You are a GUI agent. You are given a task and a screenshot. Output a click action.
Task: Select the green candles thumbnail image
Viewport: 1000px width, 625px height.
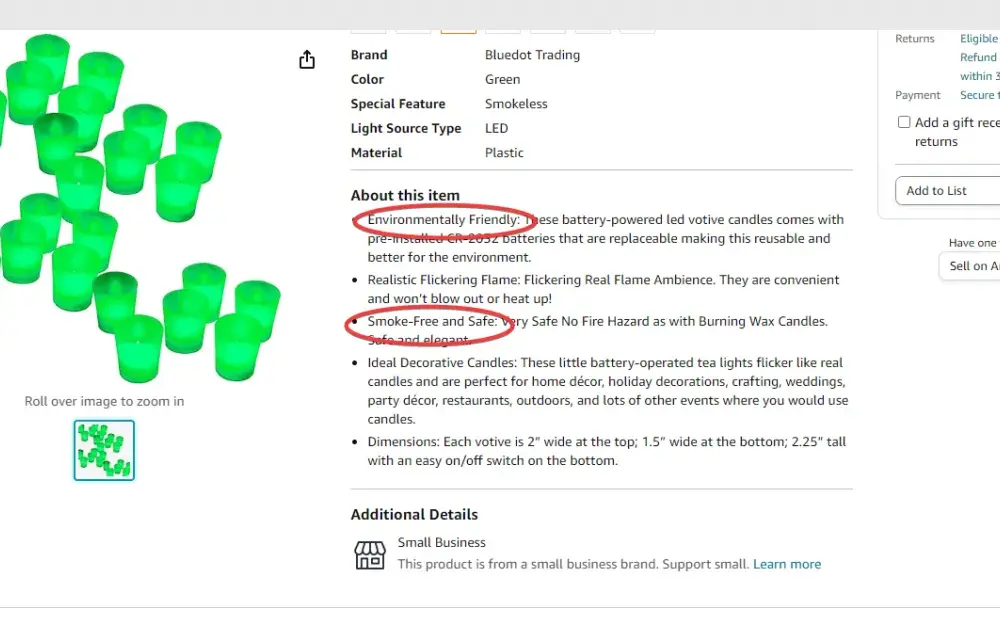point(104,450)
